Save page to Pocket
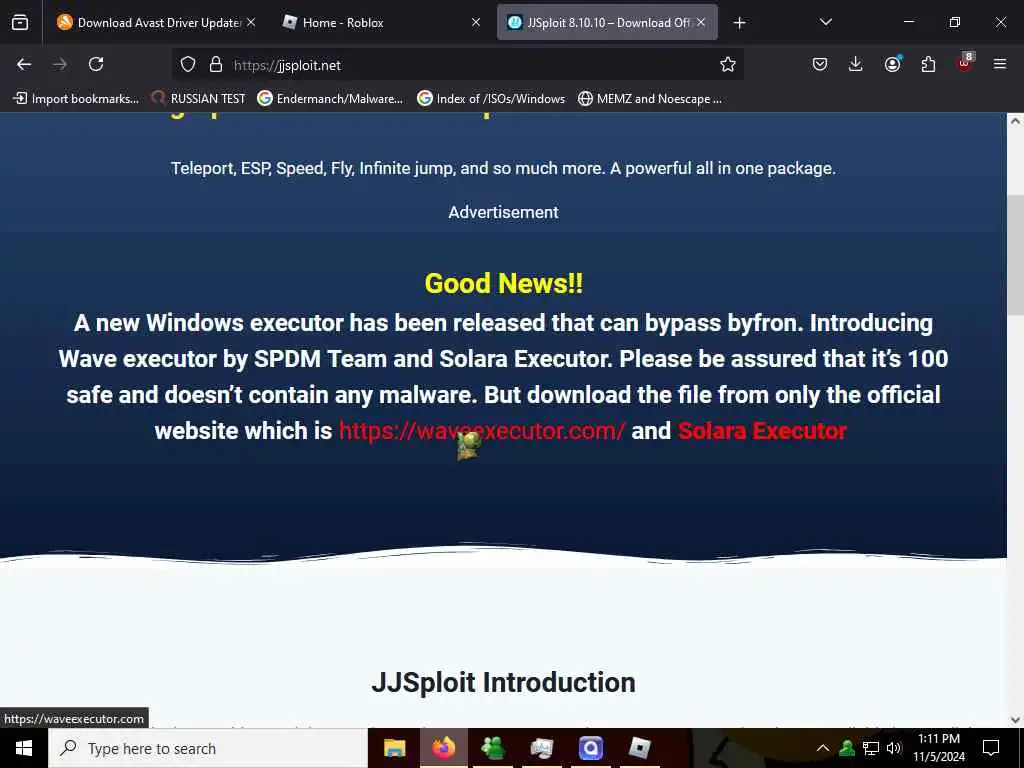The image size is (1024, 768). point(820,64)
